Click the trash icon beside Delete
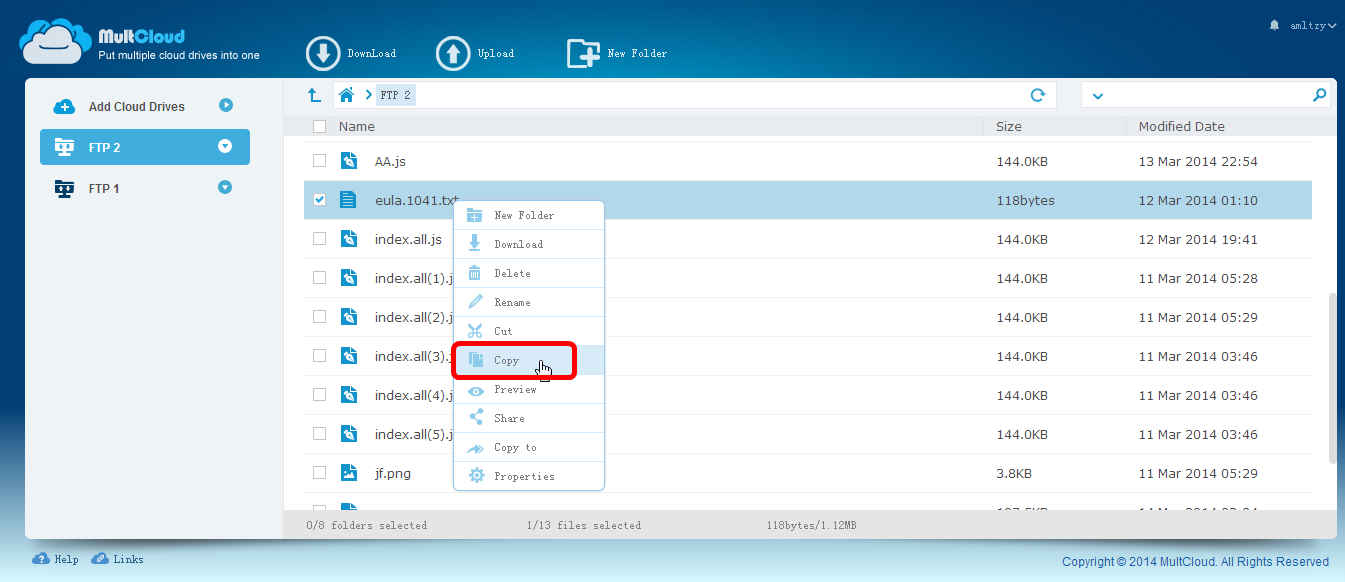Screen dimensions: 1345x582 pyautogui.click(x=476, y=273)
